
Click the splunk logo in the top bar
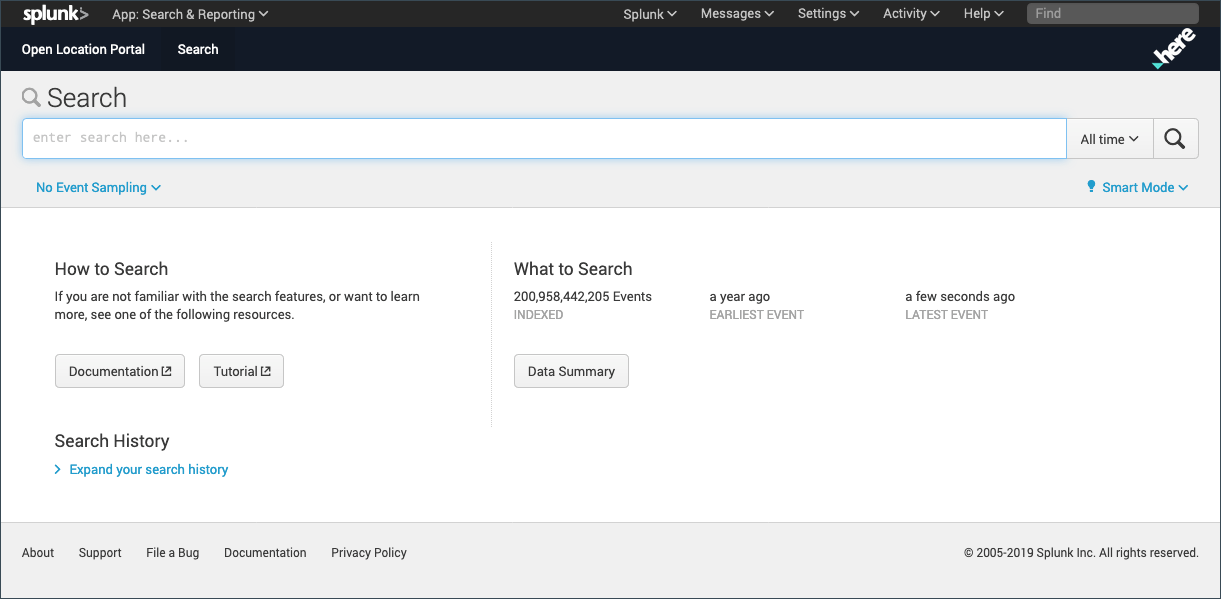pos(55,13)
